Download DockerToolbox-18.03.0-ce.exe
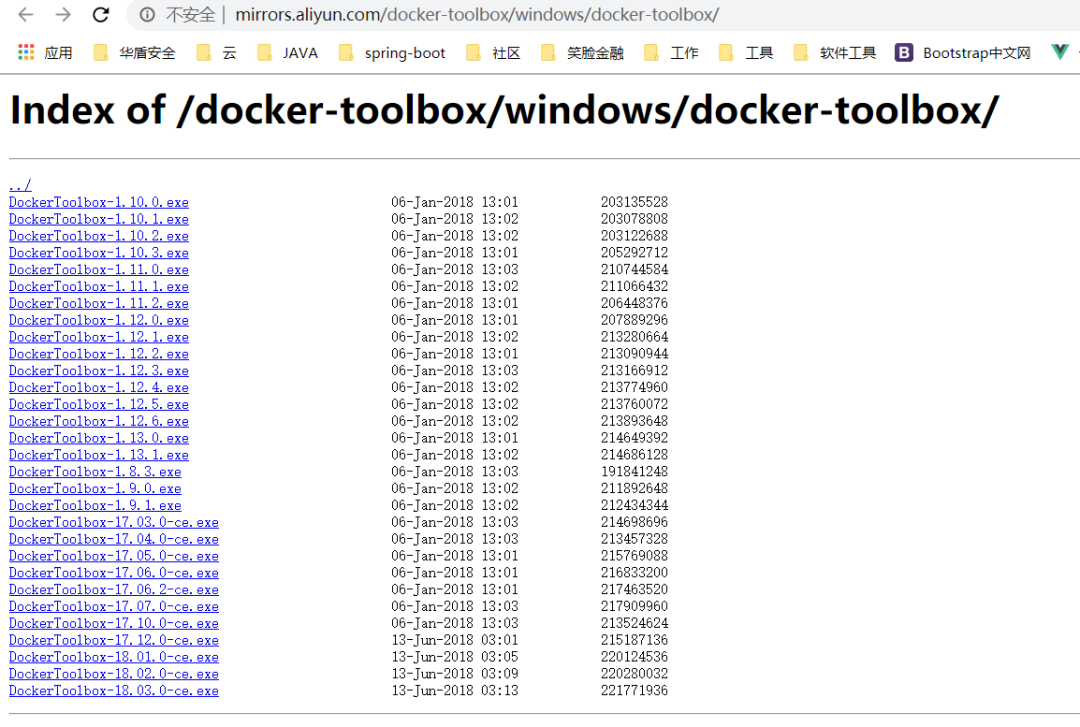 pyautogui.click(x=114, y=690)
